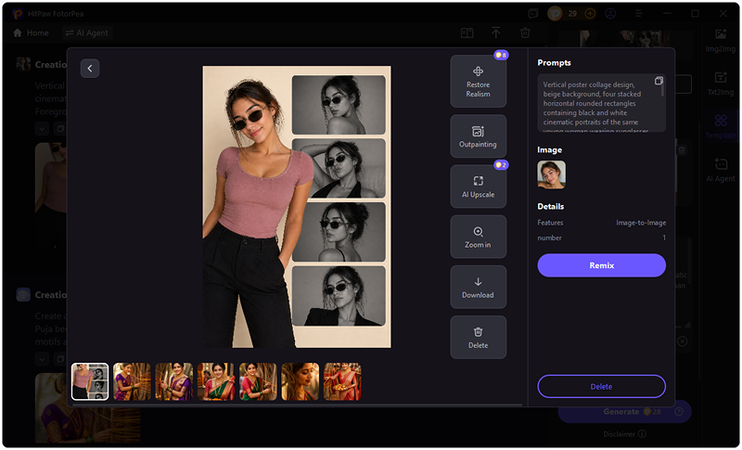Click the help question mark next to Generate
Viewport: 742px width, 450px height.
tap(679, 412)
